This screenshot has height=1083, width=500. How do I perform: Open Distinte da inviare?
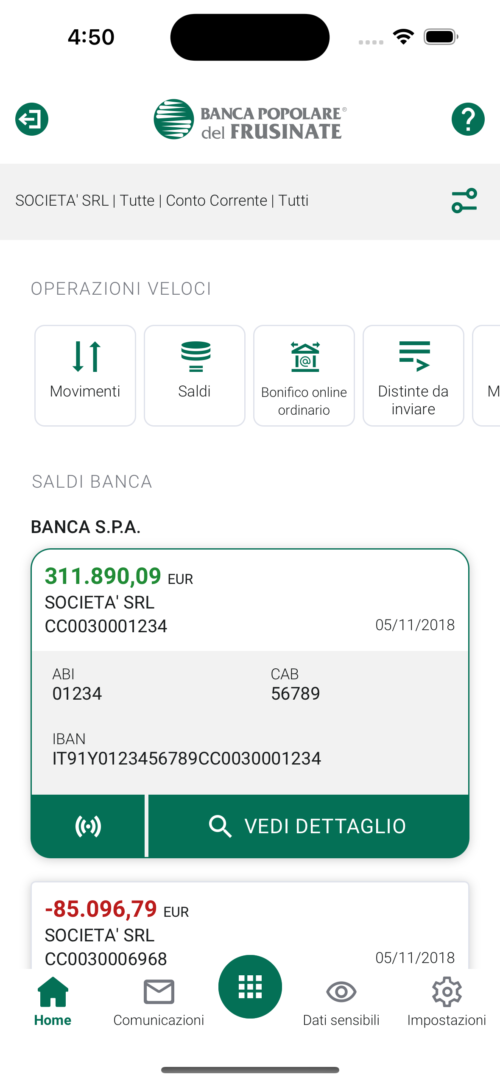pyautogui.click(x=413, y=376)
